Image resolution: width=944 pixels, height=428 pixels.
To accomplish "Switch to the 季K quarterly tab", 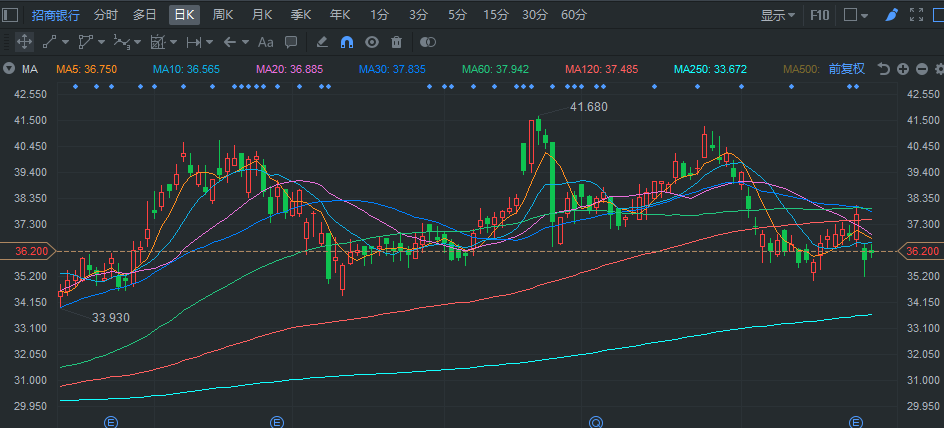I will click(x=301, y=15).
